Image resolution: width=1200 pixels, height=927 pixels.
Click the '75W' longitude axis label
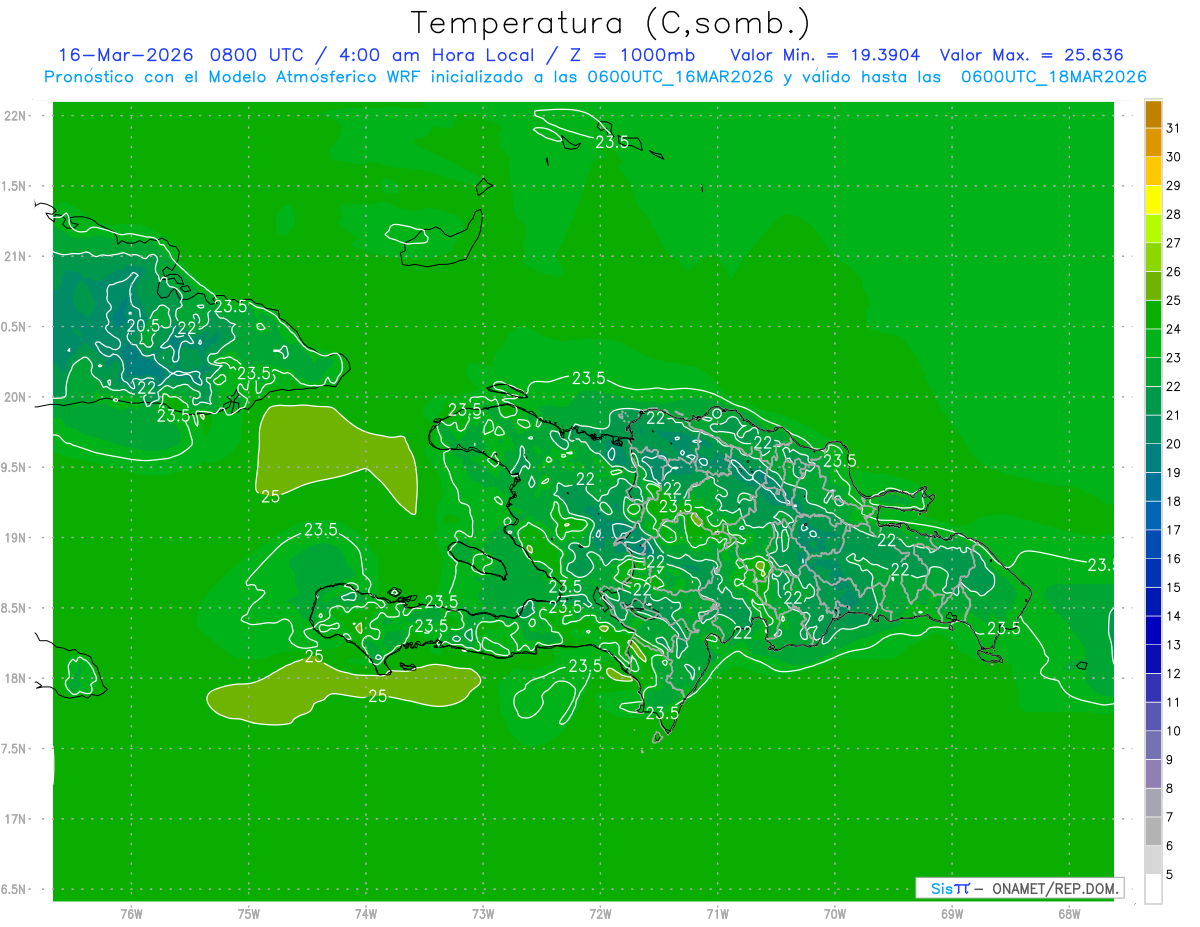click(x=249, y=914)
